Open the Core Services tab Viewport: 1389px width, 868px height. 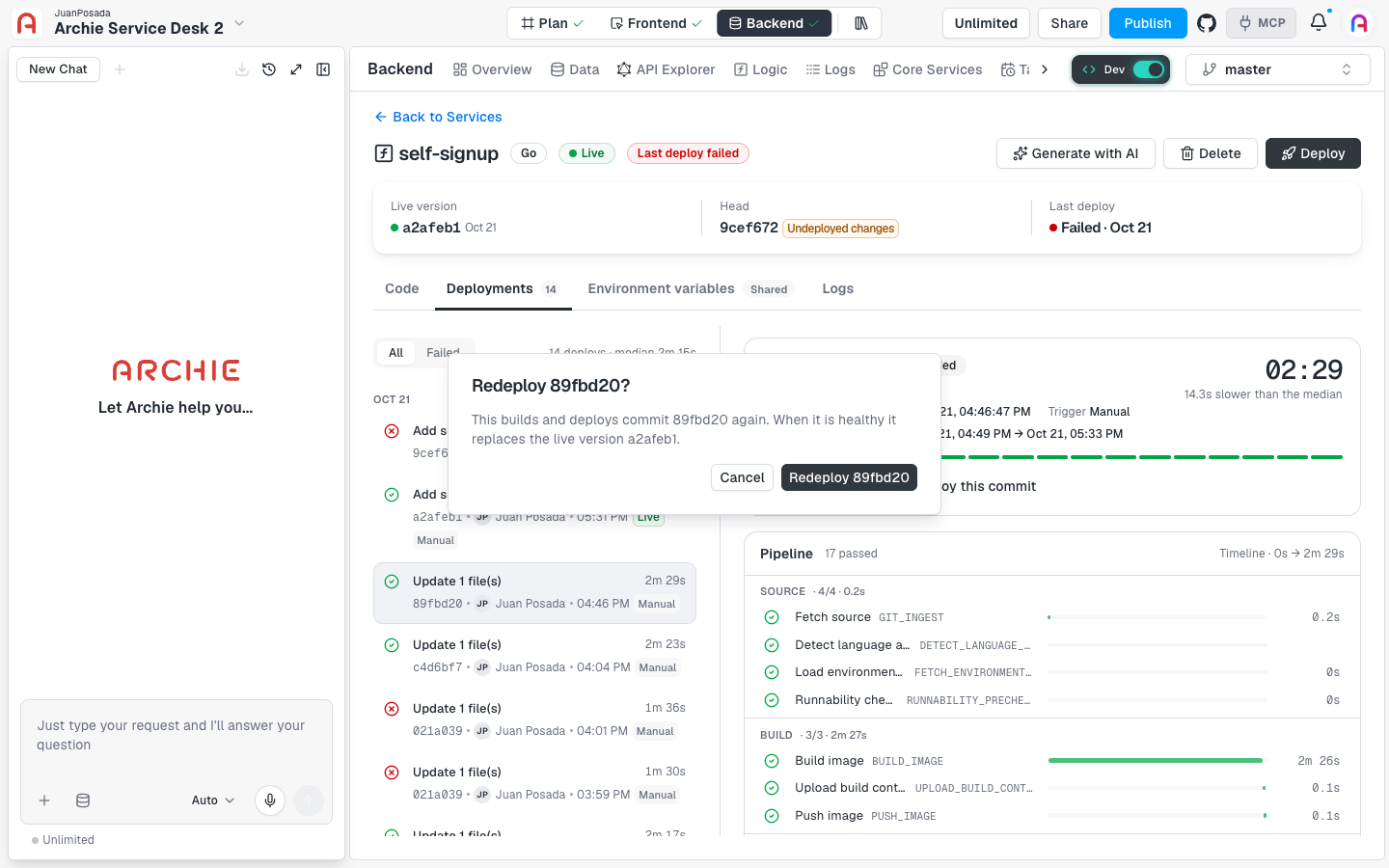[x=927, y=69]
